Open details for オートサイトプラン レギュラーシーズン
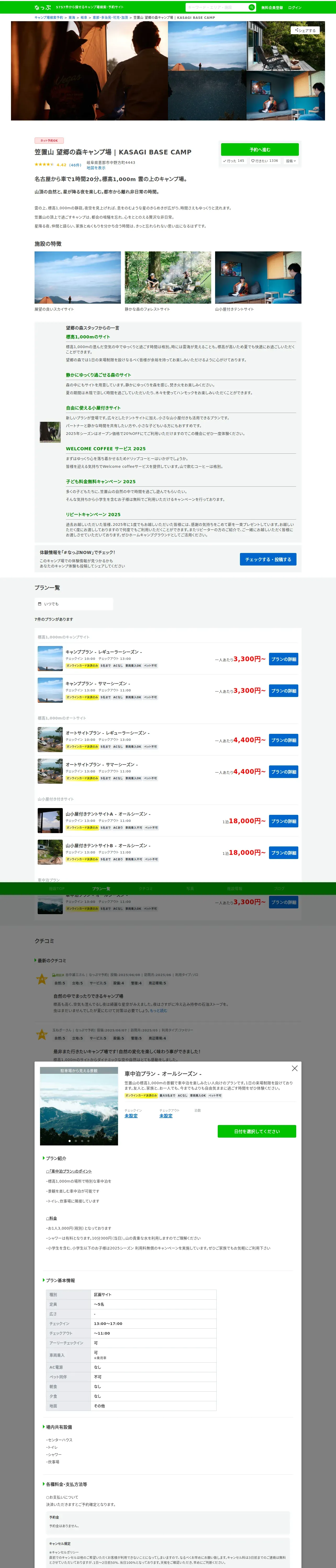336x1568 pixels. [284, 740]
